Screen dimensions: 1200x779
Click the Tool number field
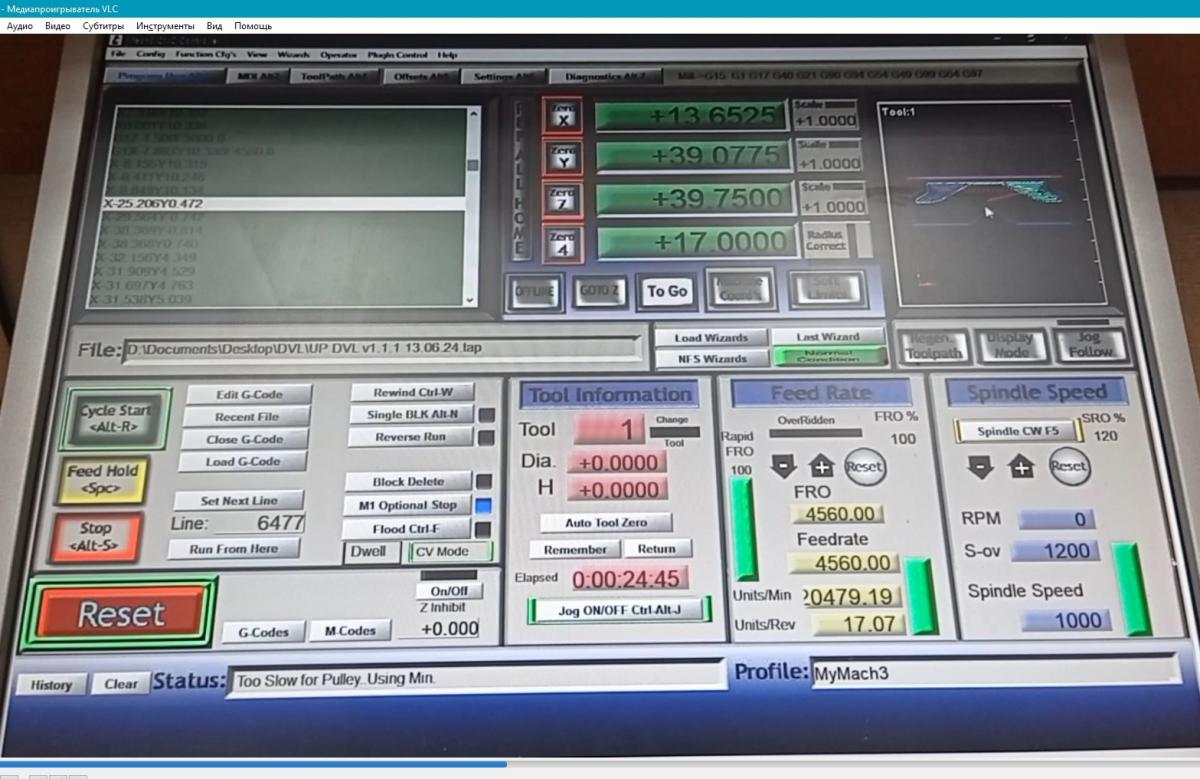point(610,431)
